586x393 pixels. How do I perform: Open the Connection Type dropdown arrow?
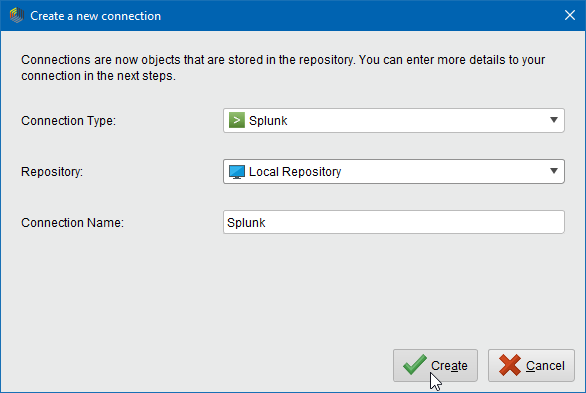tap(554, 120)
